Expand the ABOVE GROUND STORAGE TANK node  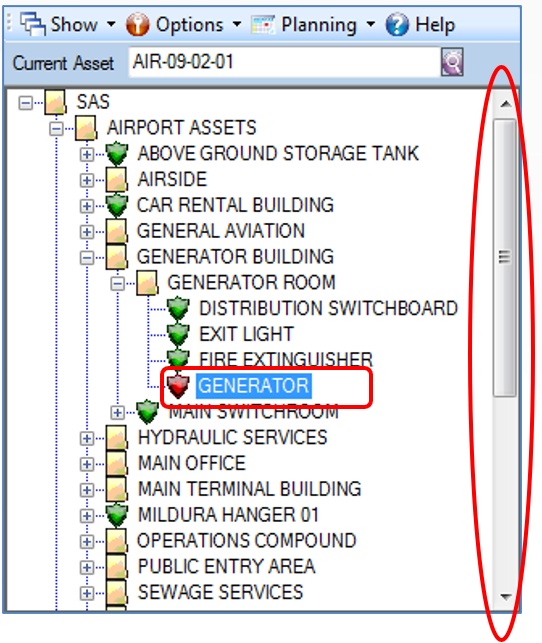(87, 155)
